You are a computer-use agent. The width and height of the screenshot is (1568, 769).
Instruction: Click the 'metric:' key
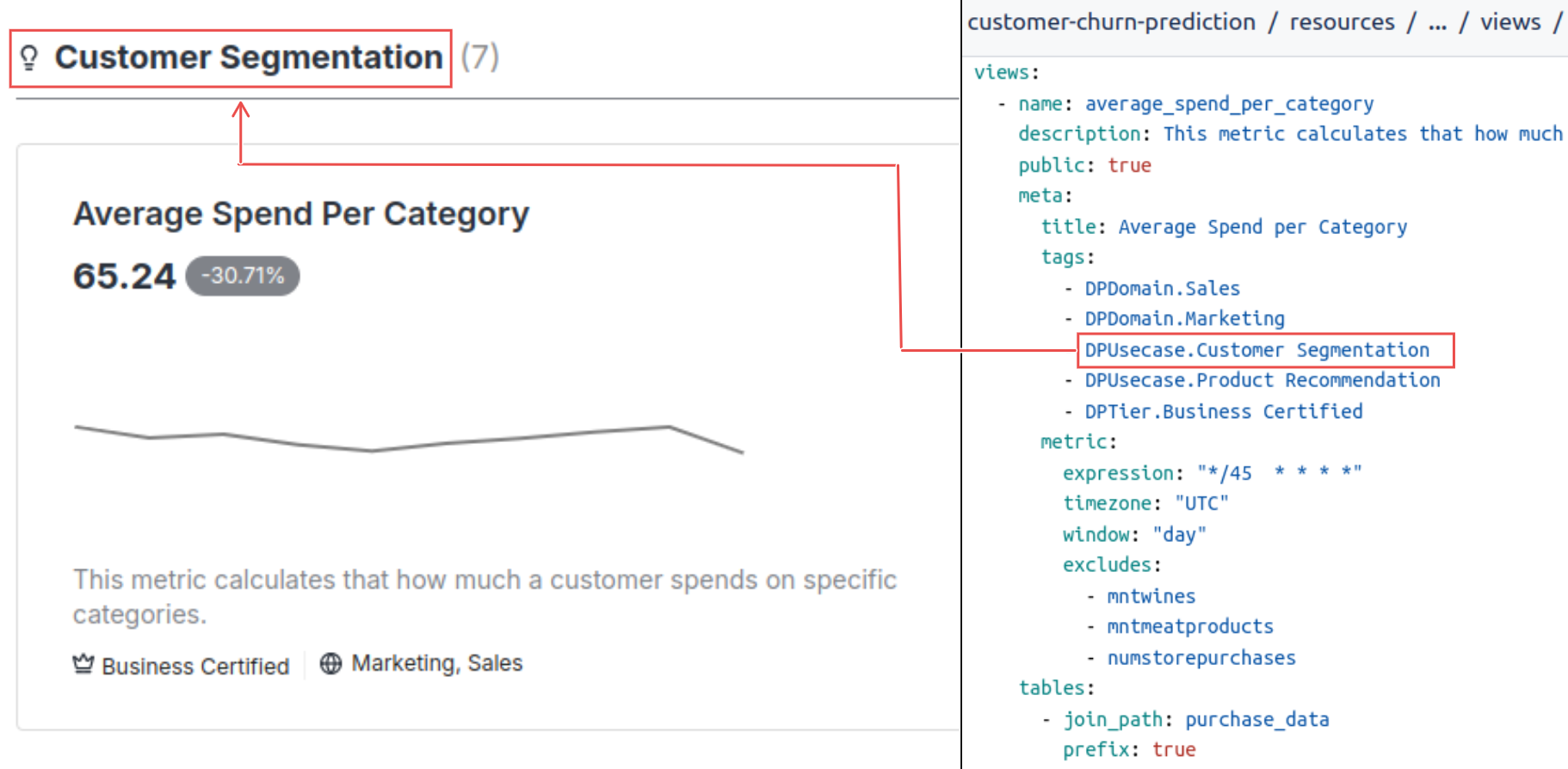[x=1078, y=442]
